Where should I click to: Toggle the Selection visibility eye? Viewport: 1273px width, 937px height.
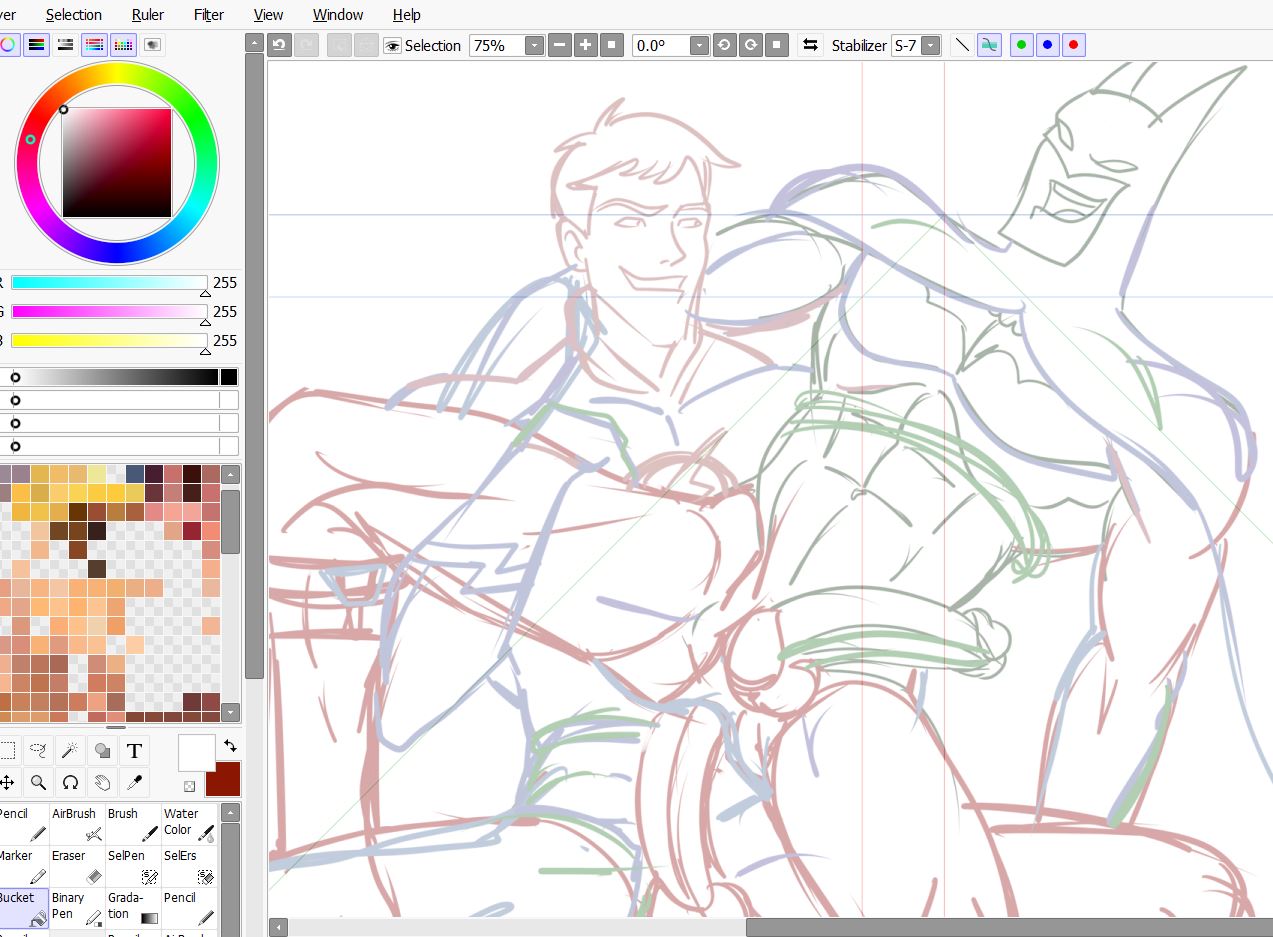coord(393,46)
